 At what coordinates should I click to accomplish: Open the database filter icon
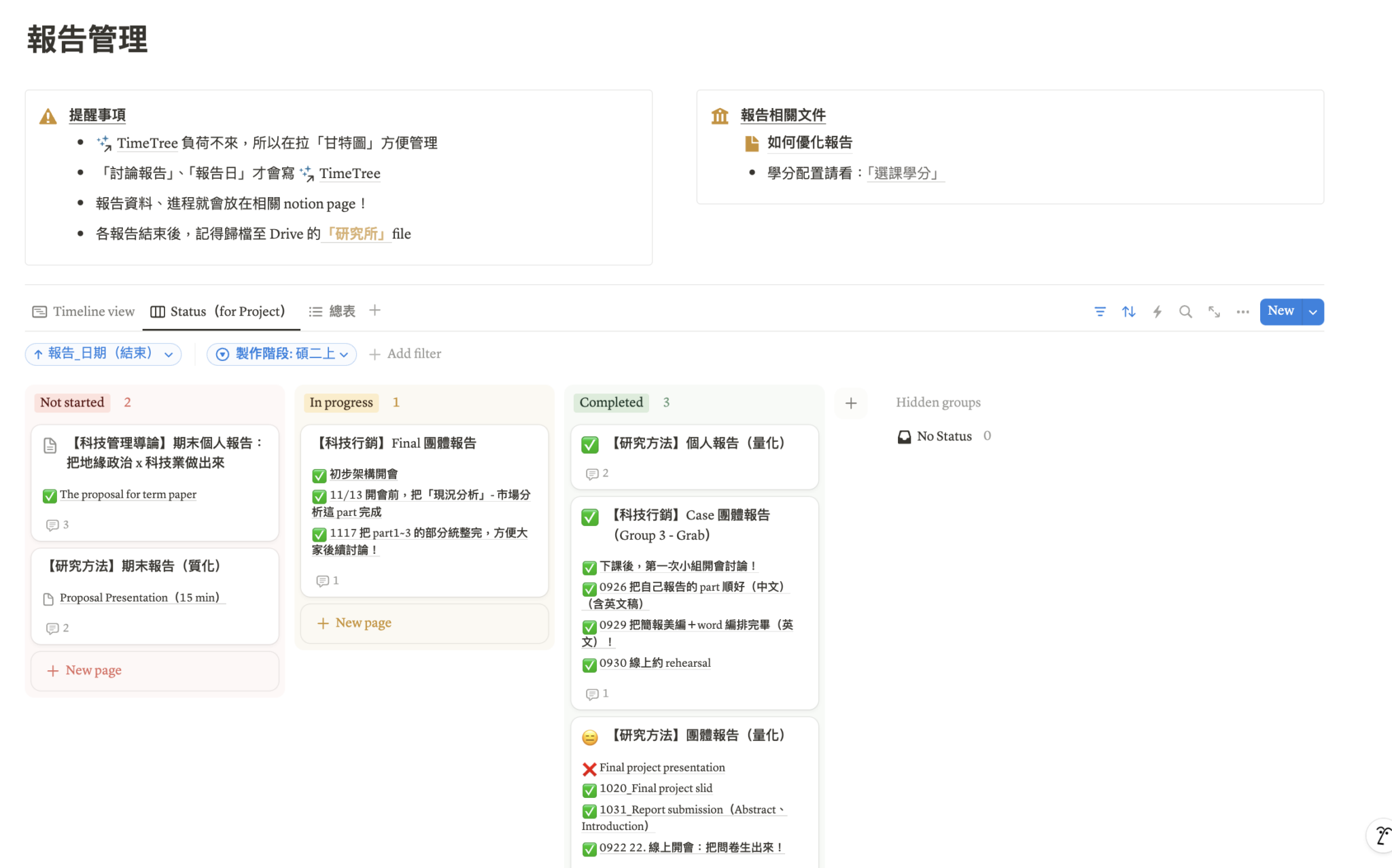pos(1100,312)
